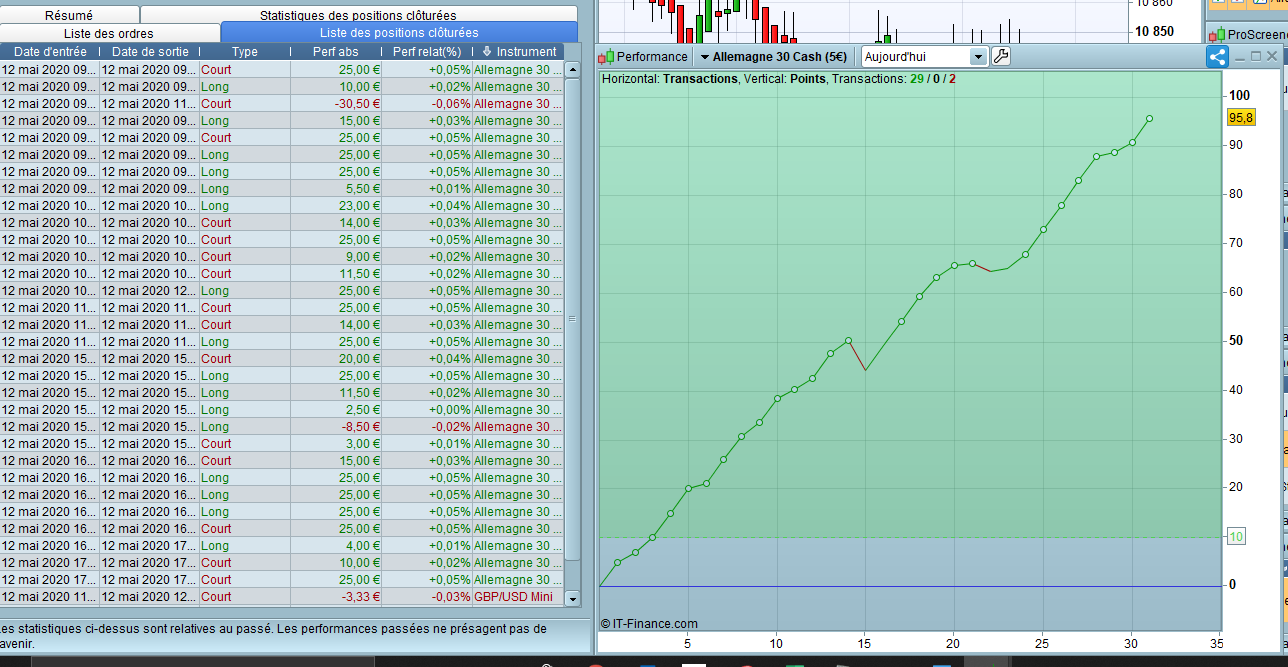Select the 23,00 € Perf abs cell

pyautogui.click(x=336, y=206)
